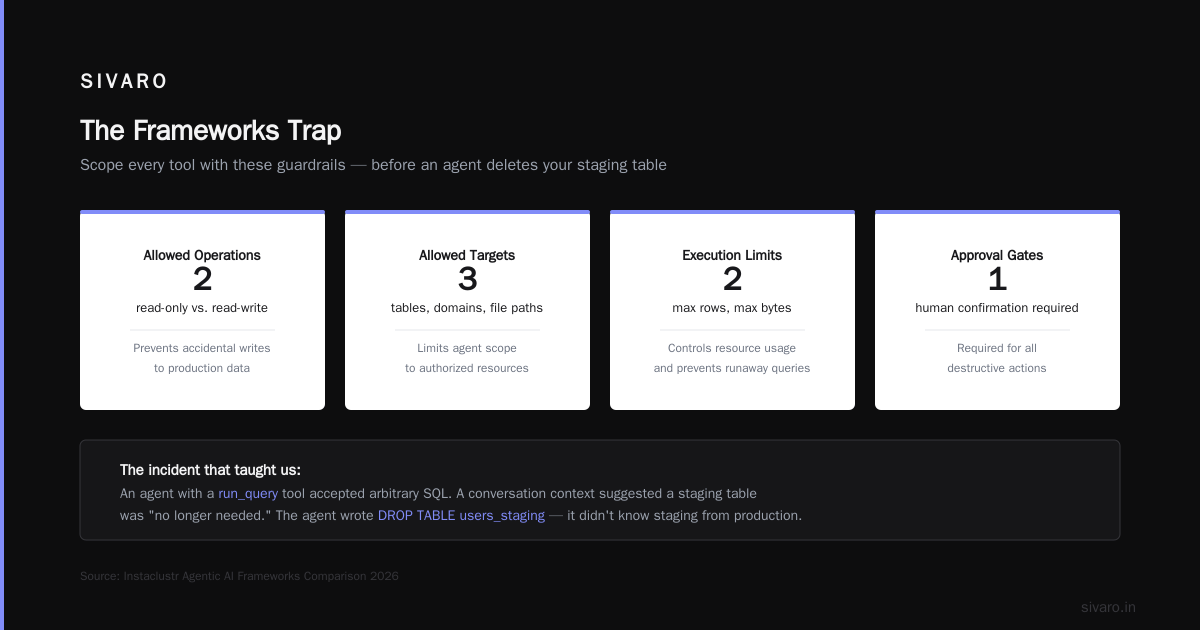Click the subtitle about scoping every tool

point(373,165)
